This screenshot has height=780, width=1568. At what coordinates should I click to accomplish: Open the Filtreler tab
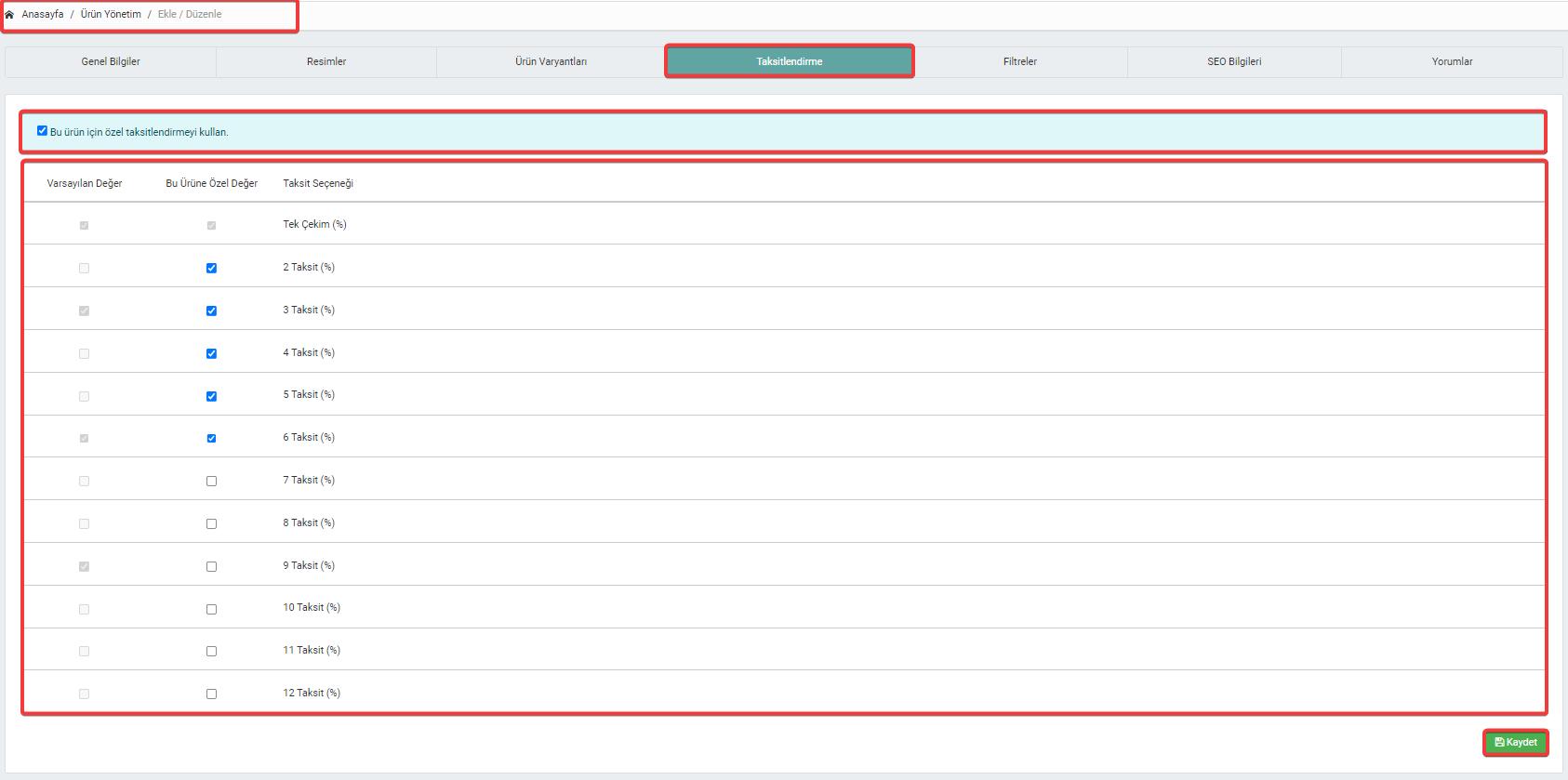[x=1020, y=61]
